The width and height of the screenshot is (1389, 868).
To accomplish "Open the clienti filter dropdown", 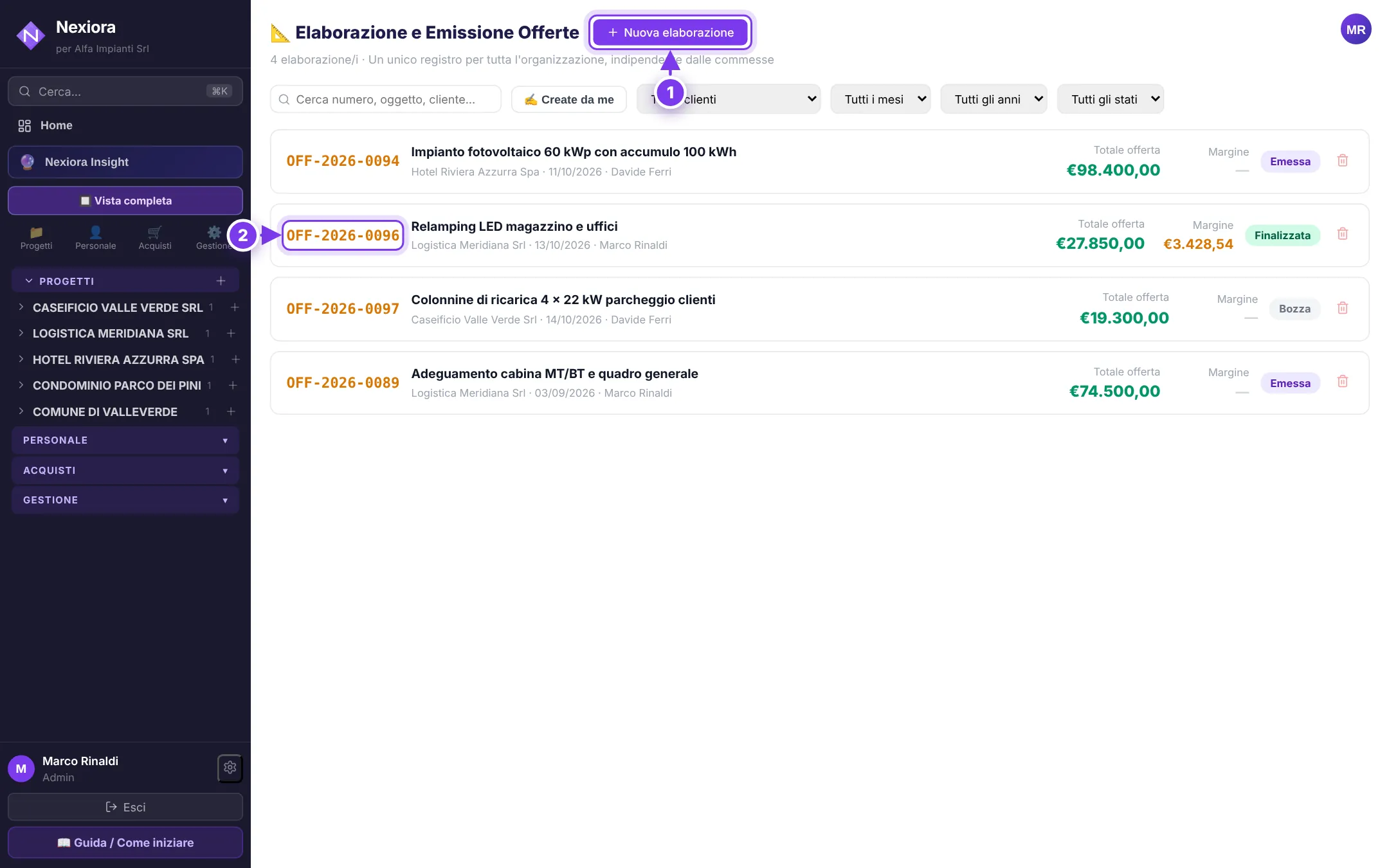I will [x=729, y=99].
